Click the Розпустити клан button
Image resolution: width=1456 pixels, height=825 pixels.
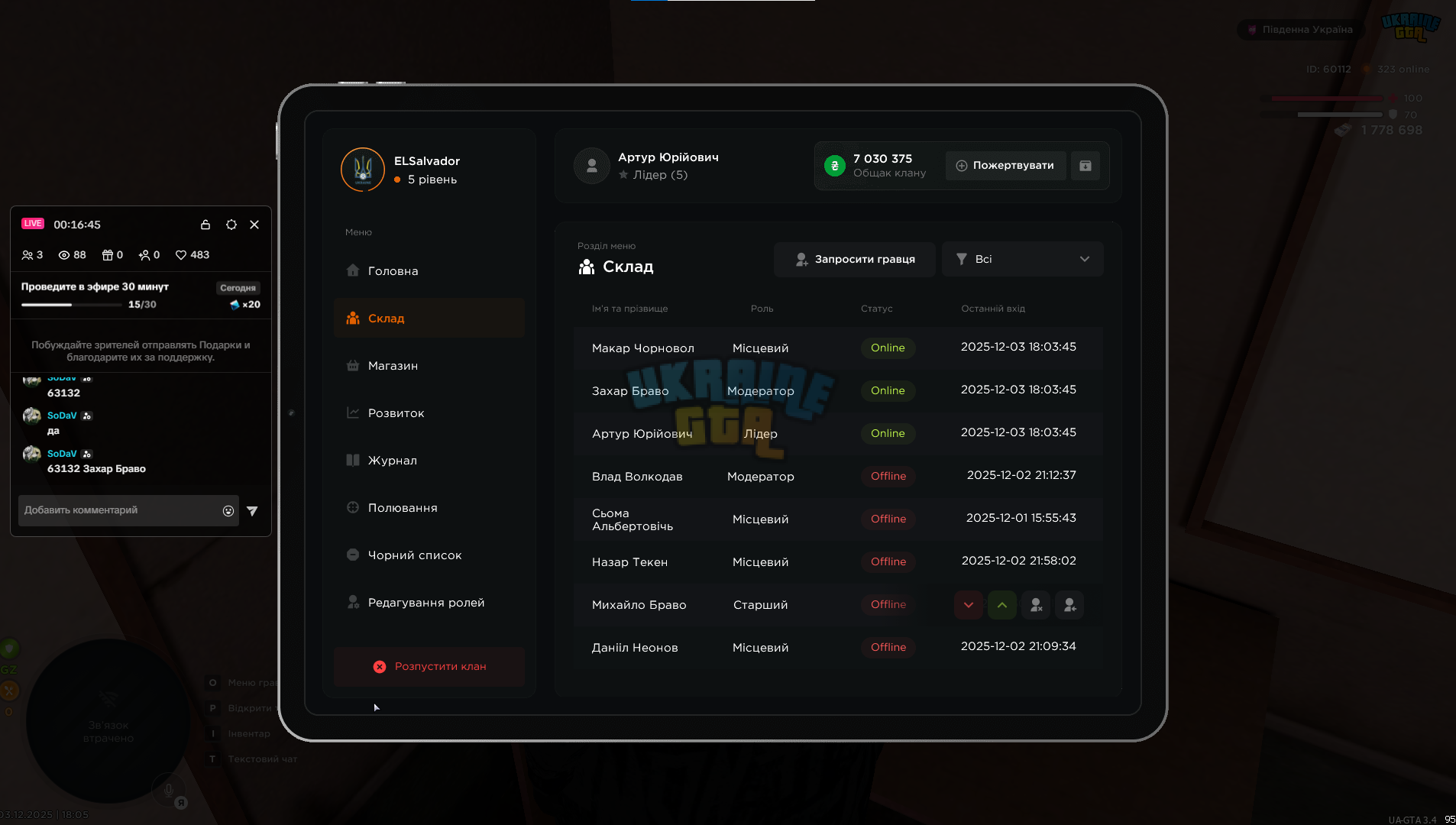(x=429, y=667)
